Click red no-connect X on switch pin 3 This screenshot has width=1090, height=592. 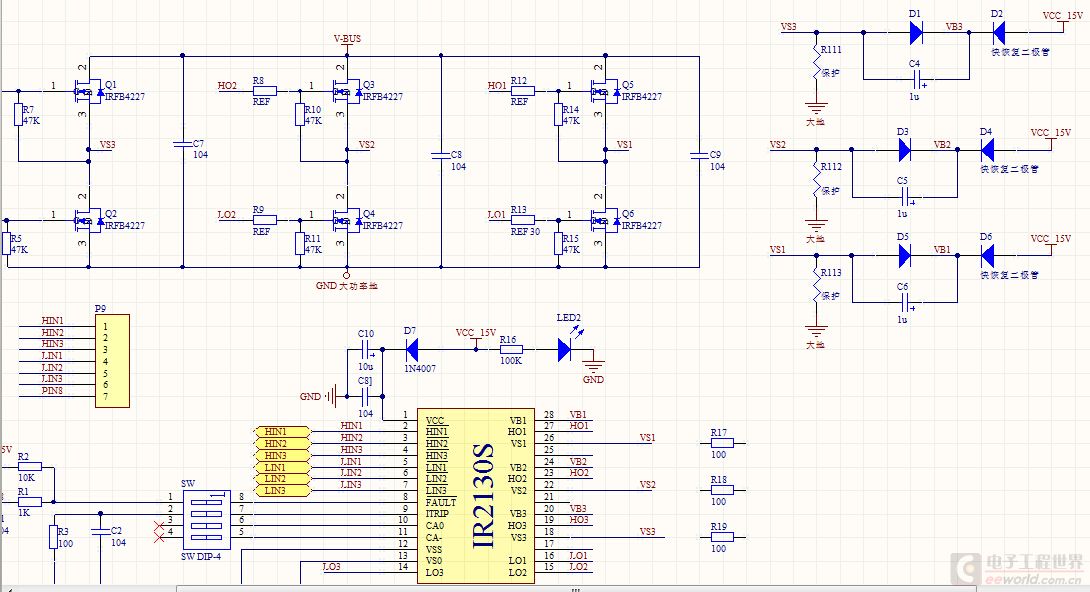point(159,526)
